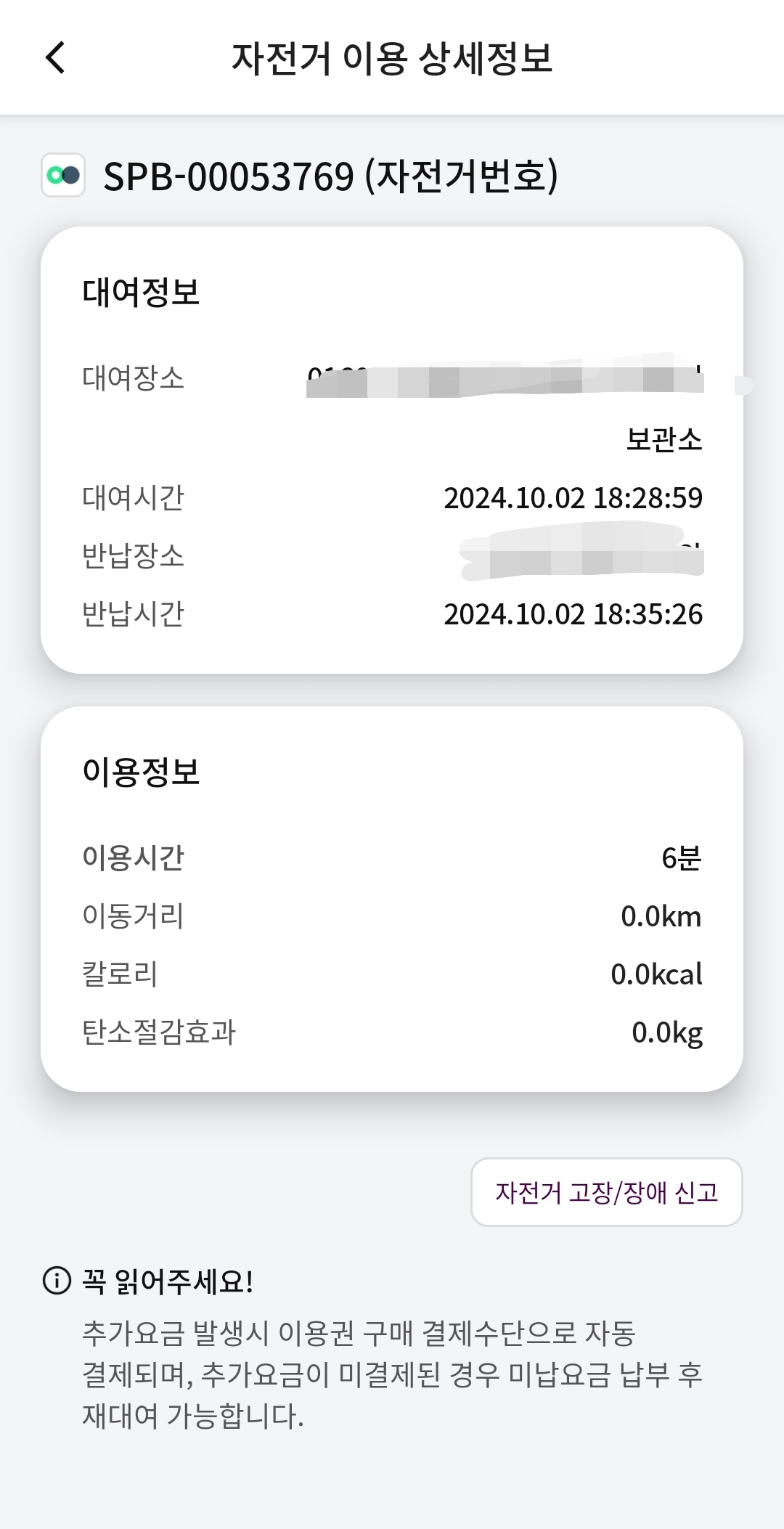
Task: Tap the 0.0km distance value
Action: click(661, 916)
